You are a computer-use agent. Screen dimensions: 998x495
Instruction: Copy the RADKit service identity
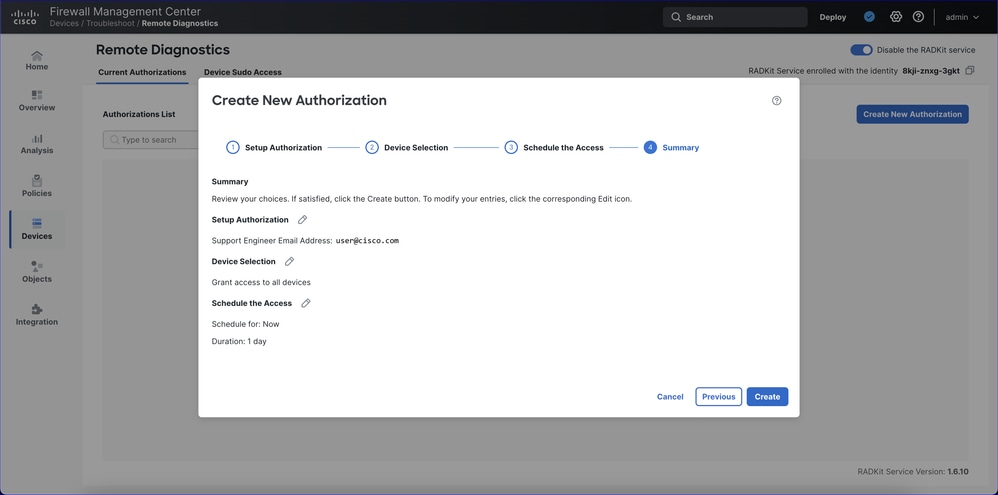970,71
